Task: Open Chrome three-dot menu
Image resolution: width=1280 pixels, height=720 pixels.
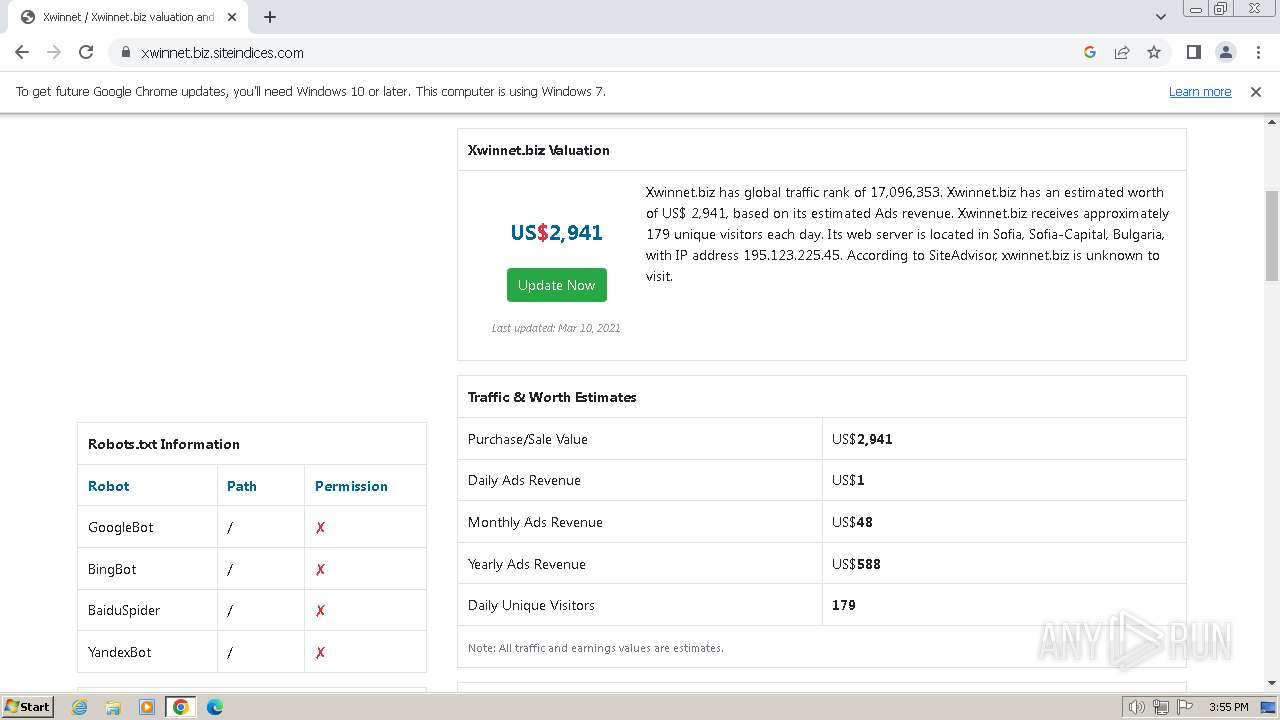Action: click(1258, 52)
